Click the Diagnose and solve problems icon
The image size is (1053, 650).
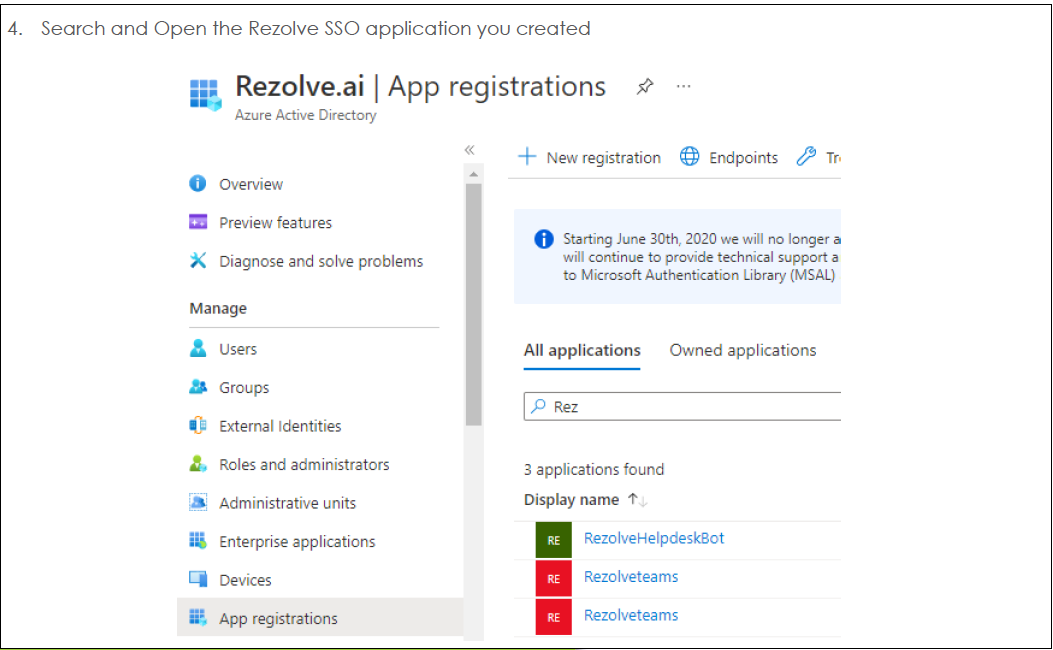point(197,260)
